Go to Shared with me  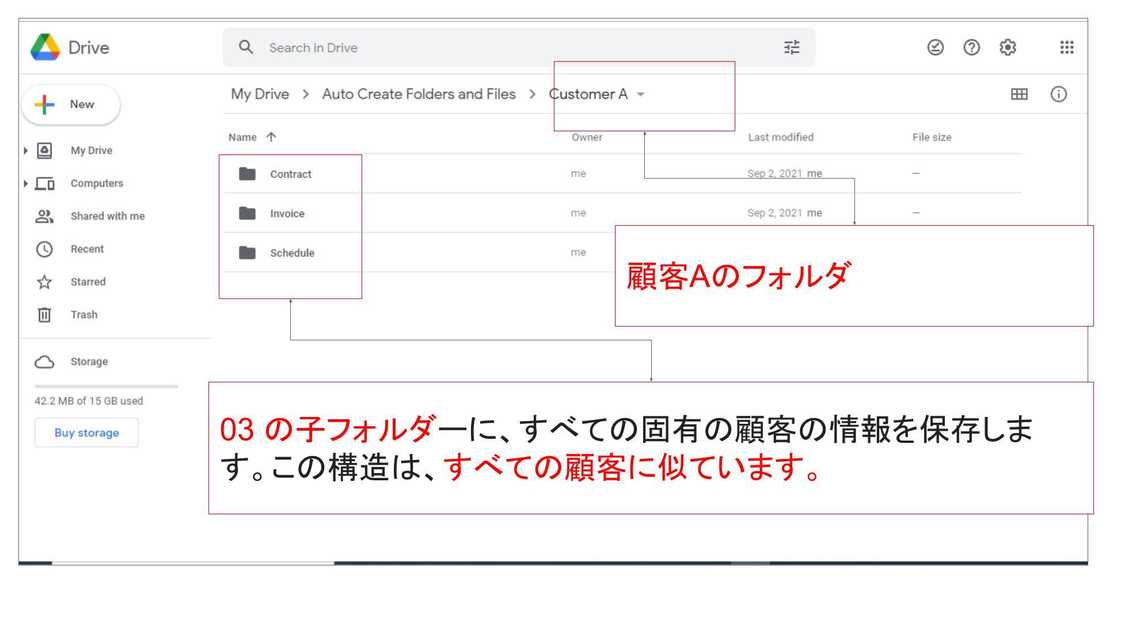click(x=107, y=216)
